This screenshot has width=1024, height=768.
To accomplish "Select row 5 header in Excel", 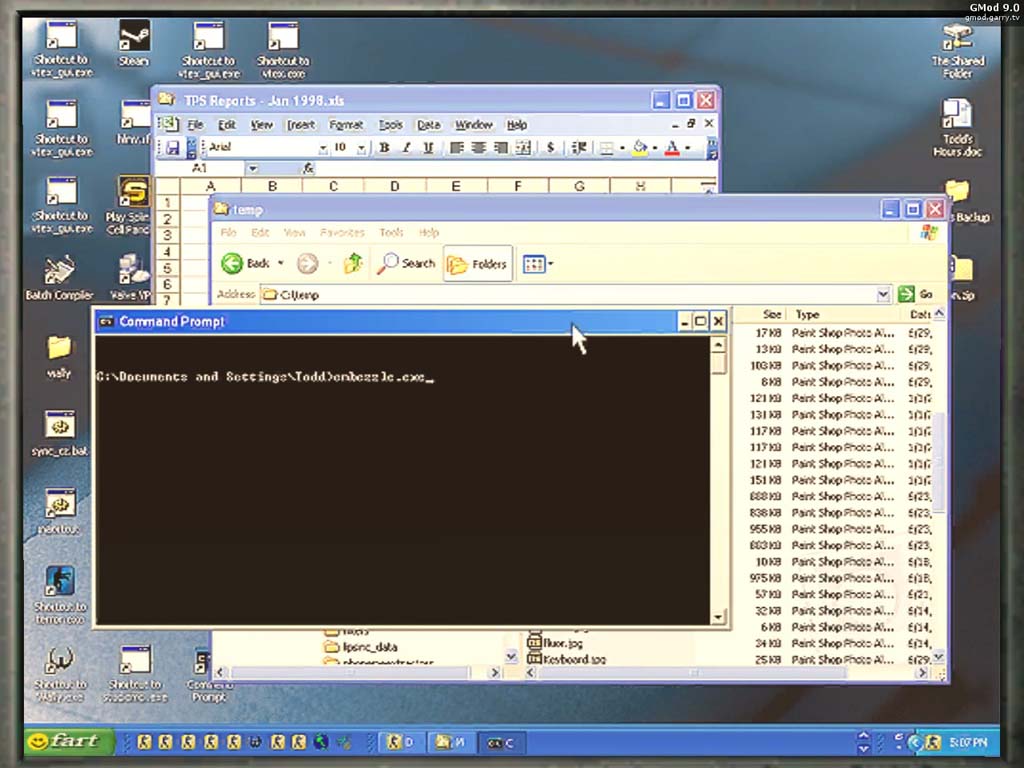I will click(x=167, y=268).
